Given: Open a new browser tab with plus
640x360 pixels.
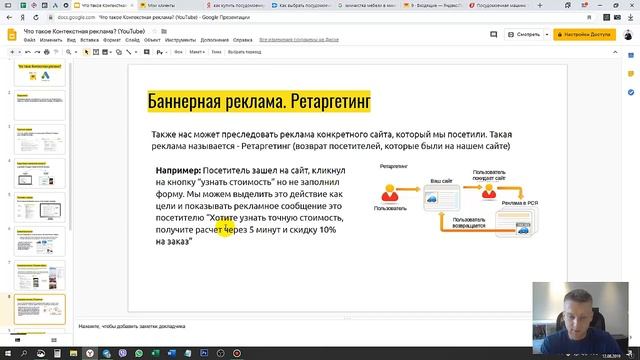Looking at the screenshot, I should pyautogui.click(x=540, y=6).
